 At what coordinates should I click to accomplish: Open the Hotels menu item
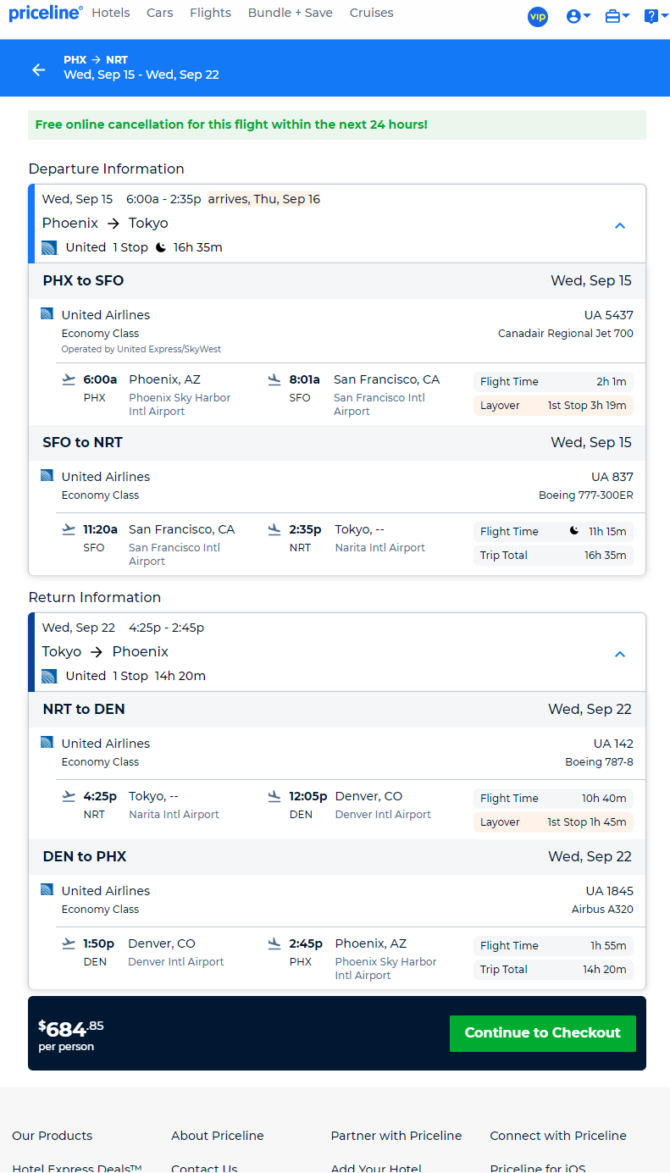tap(111, 13)
